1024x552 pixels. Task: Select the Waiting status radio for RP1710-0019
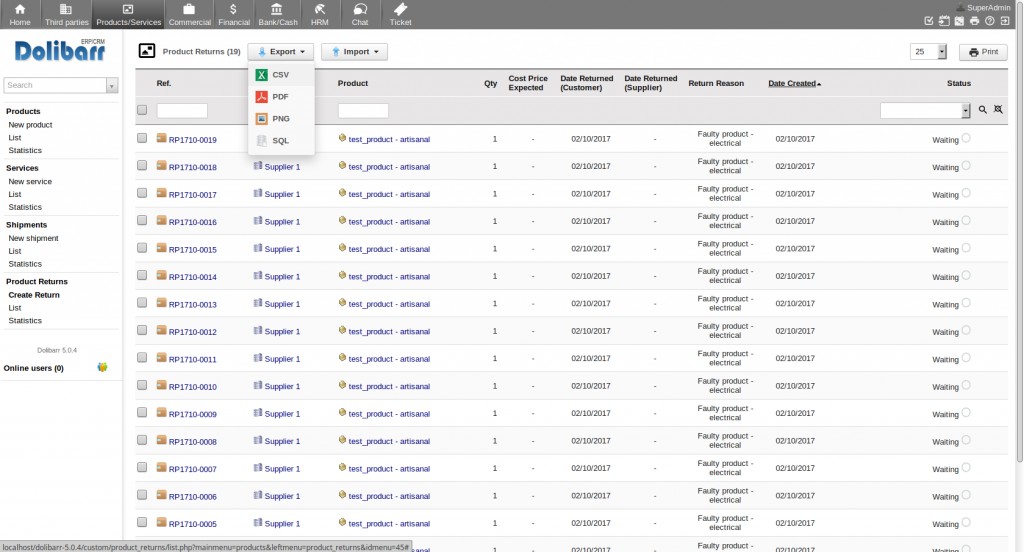coord(966,138)
